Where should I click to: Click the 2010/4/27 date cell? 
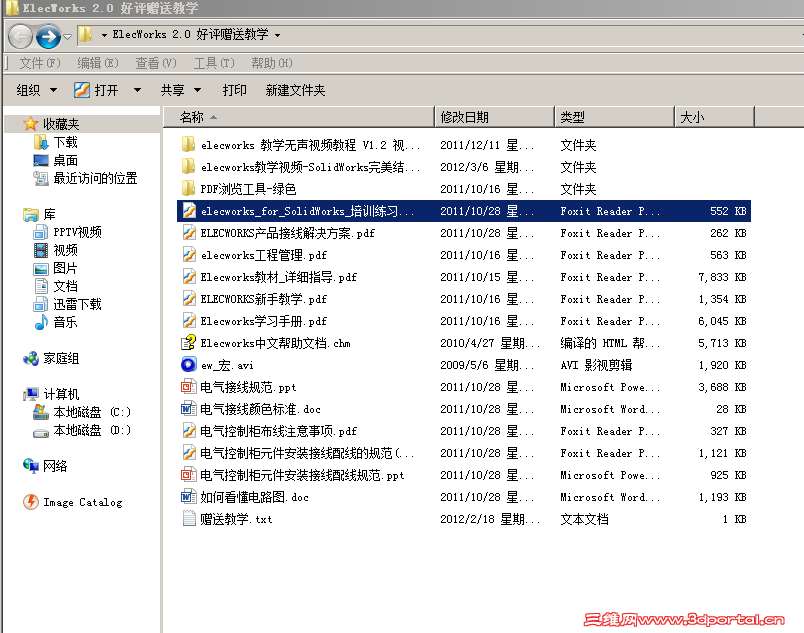point(490,343)
